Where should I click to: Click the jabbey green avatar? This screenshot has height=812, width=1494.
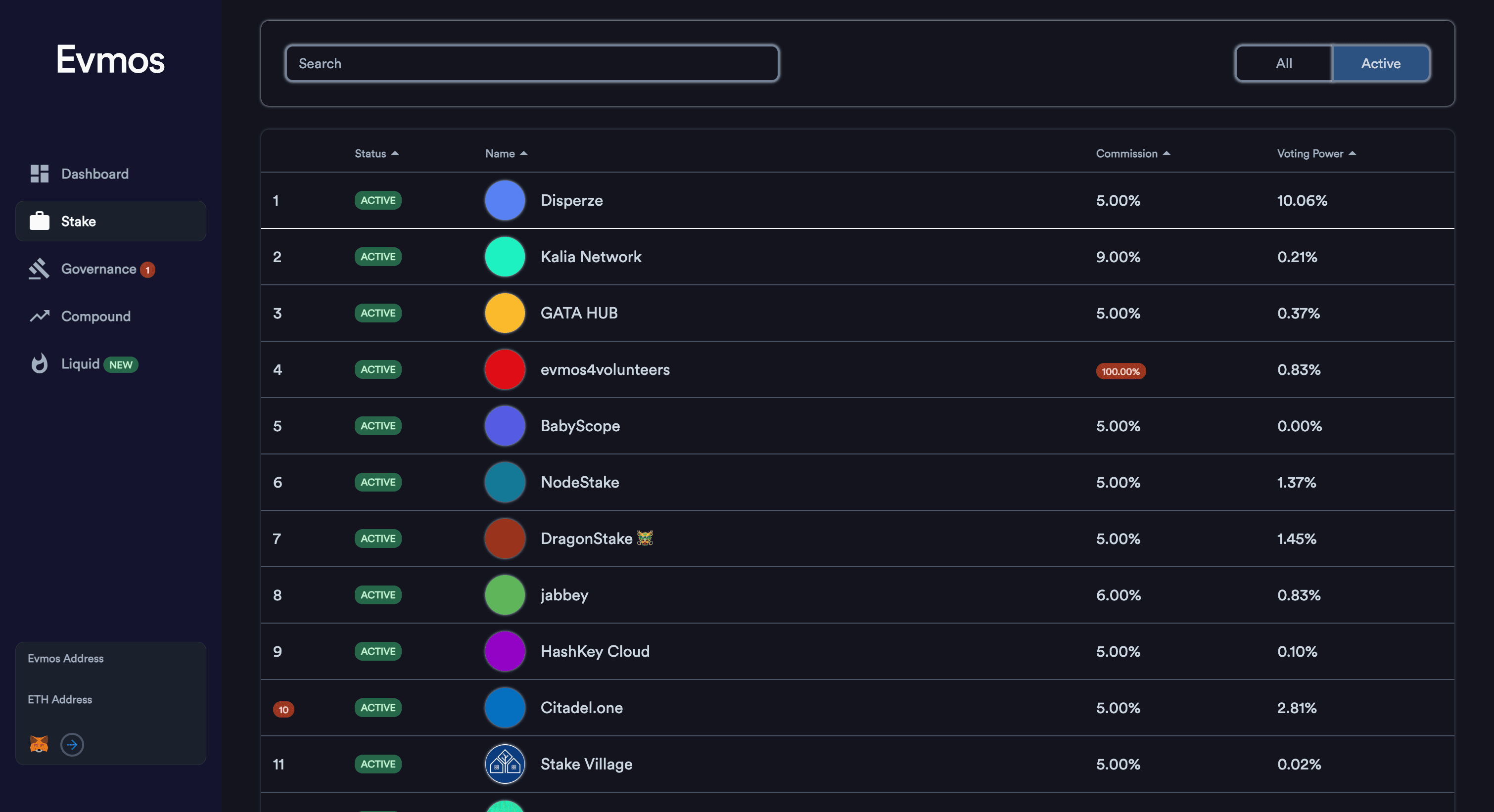point(505,594)
